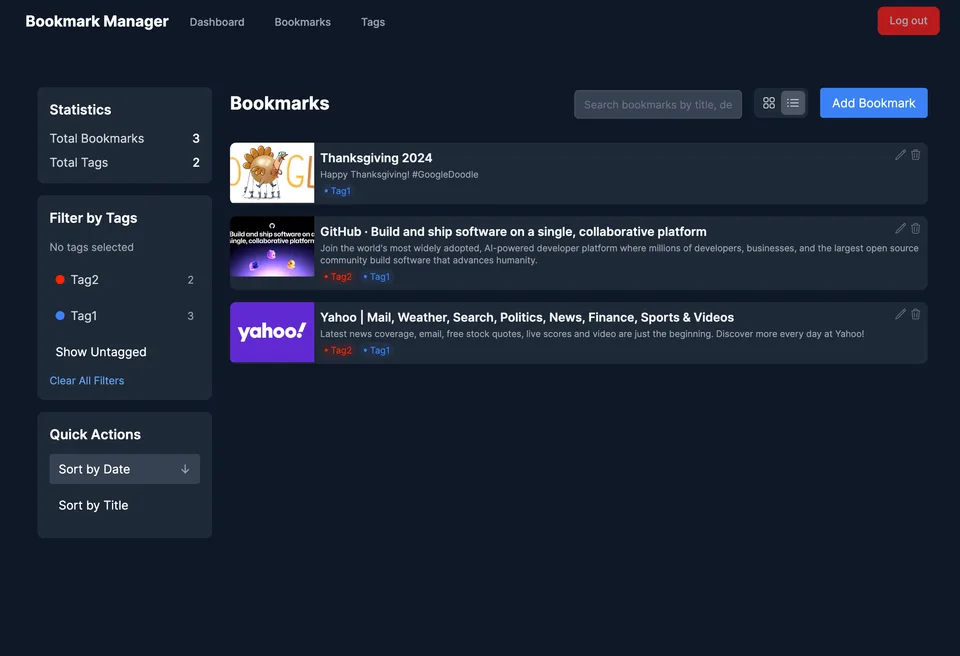Click Tag1 label on GitHub bookmark

377,277
